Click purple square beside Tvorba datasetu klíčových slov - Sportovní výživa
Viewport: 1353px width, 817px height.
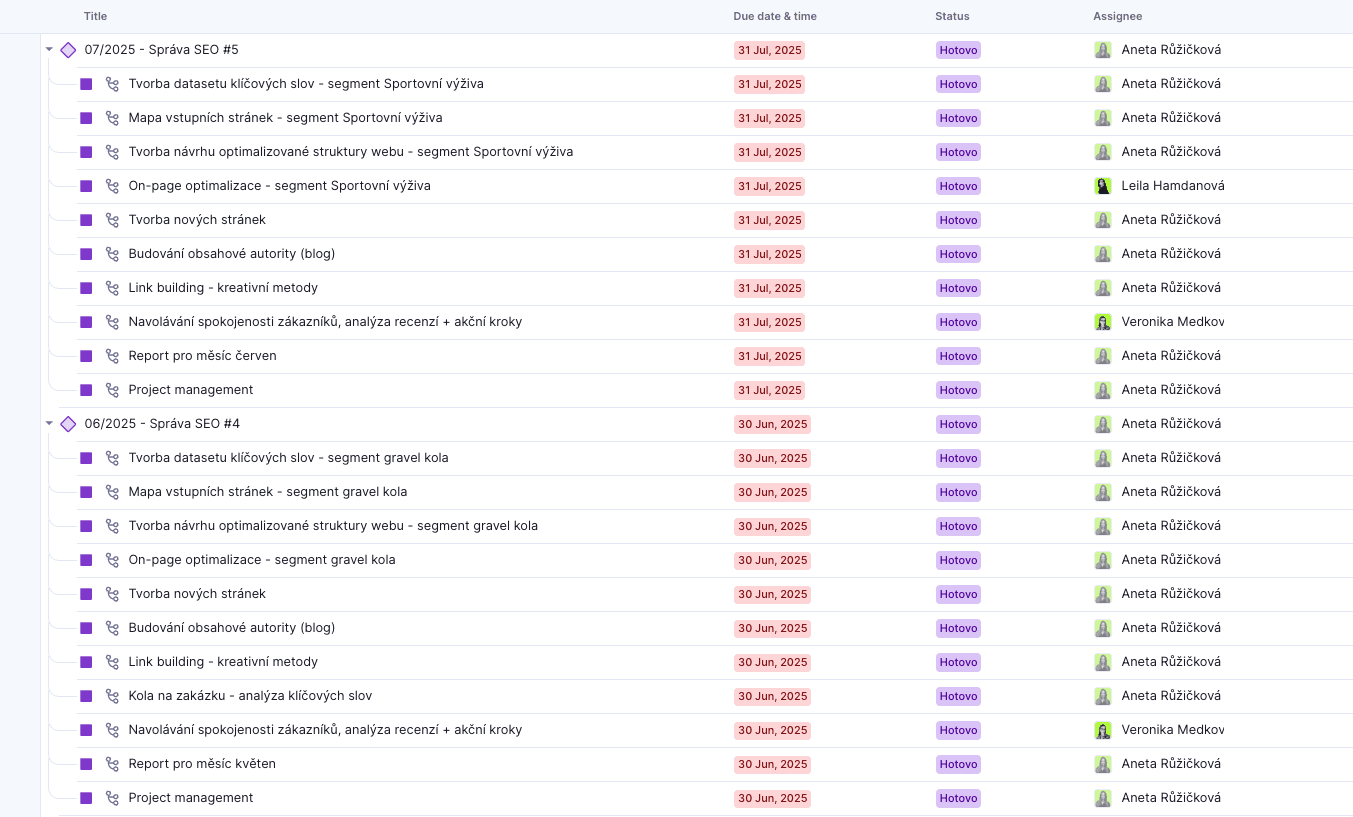pyautogui.click(x=86, y=84)
